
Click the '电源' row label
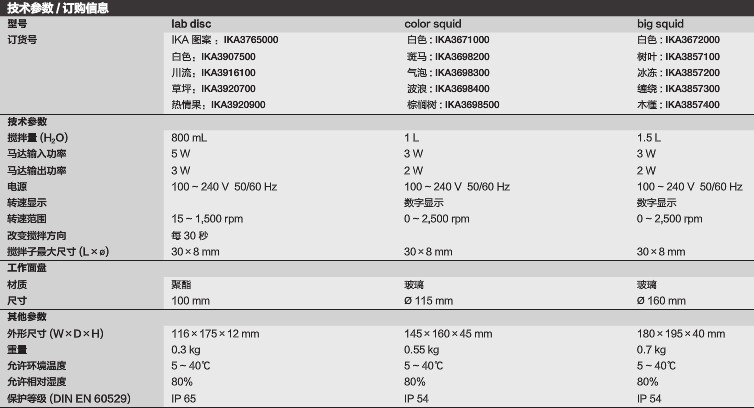click(17, 186)
